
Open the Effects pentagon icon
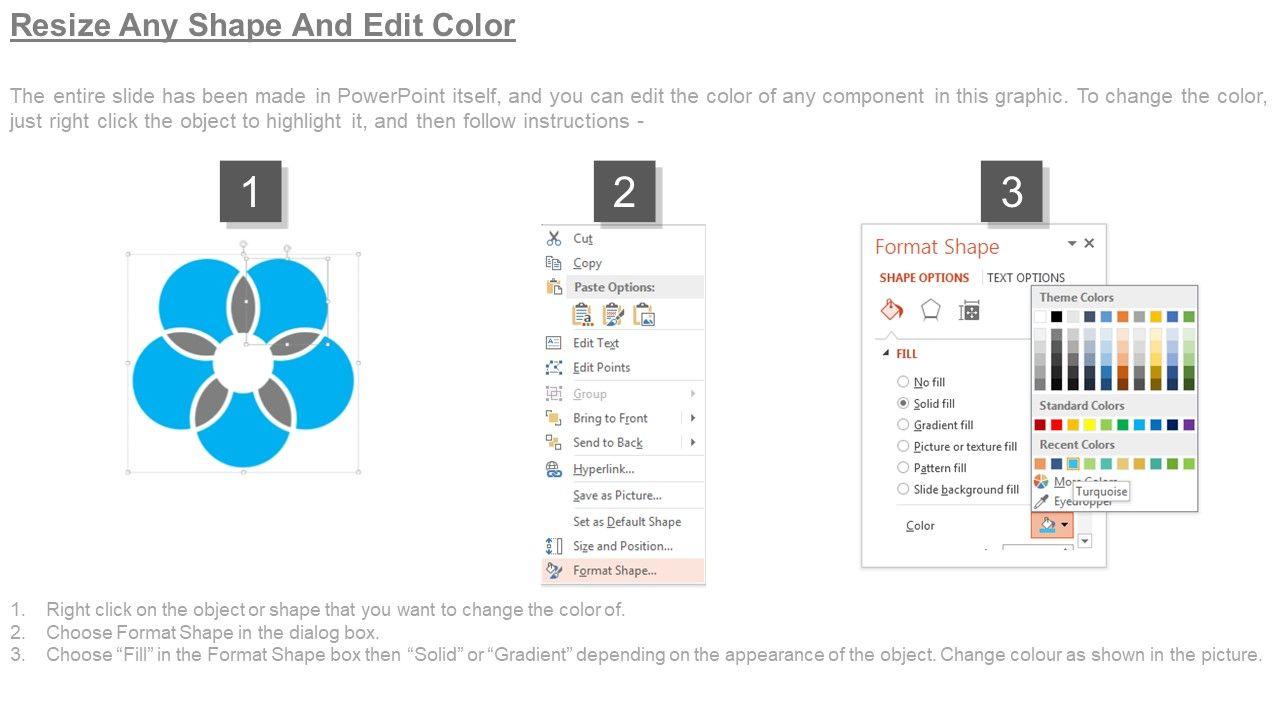coord(931,310)
